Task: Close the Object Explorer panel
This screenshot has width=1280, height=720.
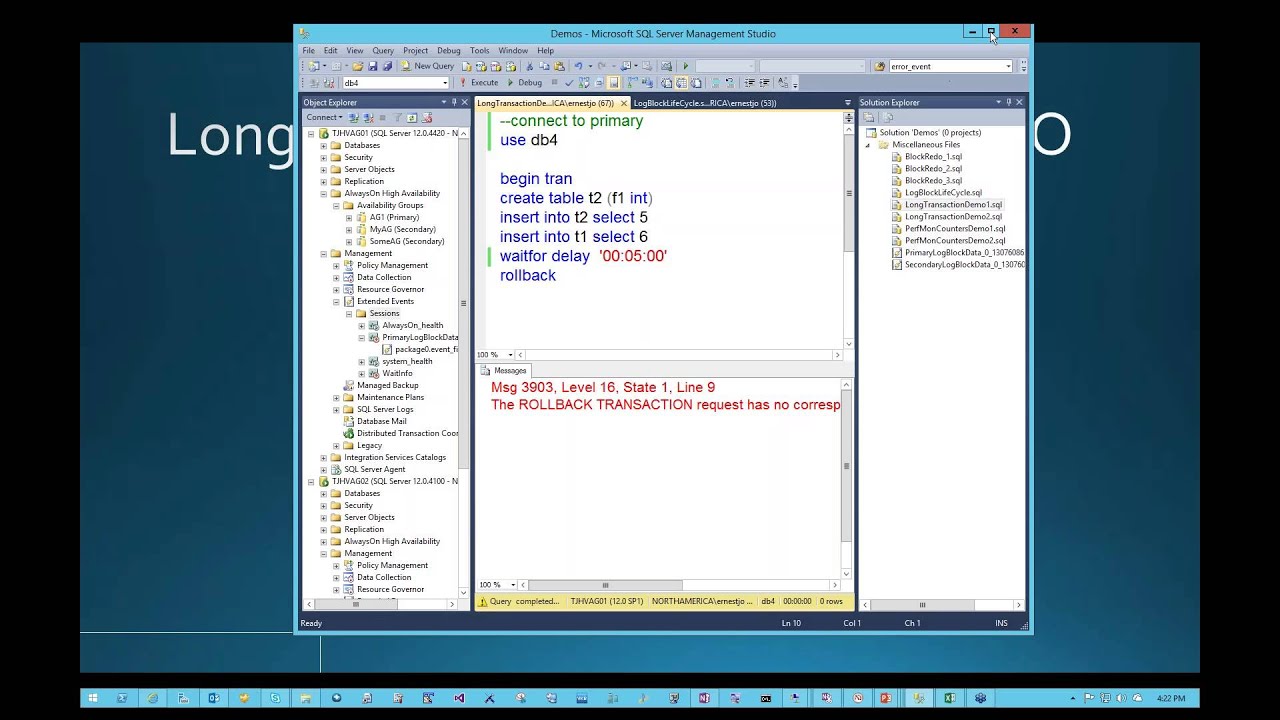Action: 464,102
